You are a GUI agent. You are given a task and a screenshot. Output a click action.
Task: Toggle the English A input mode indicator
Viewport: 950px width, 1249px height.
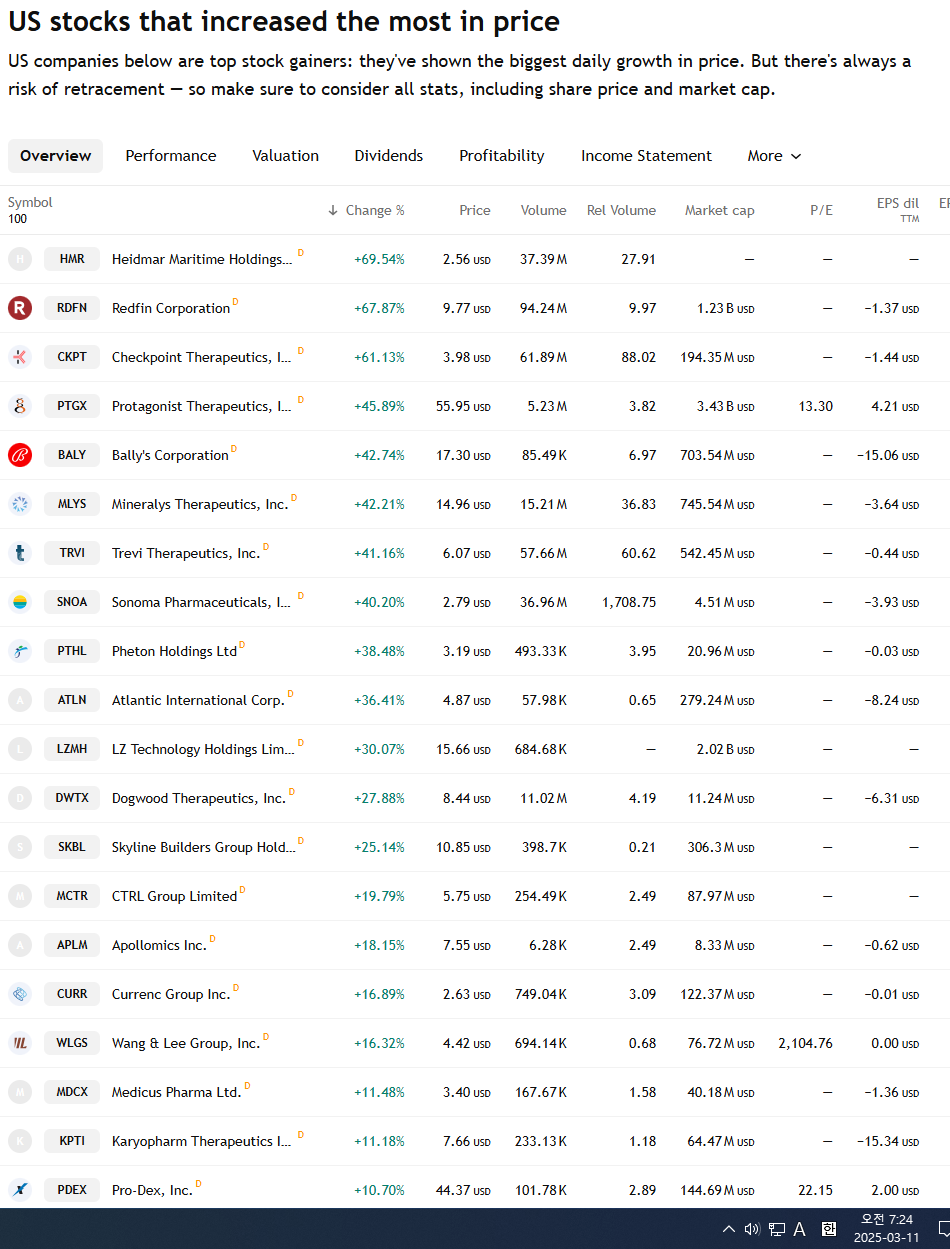(x=799, y=1229)
